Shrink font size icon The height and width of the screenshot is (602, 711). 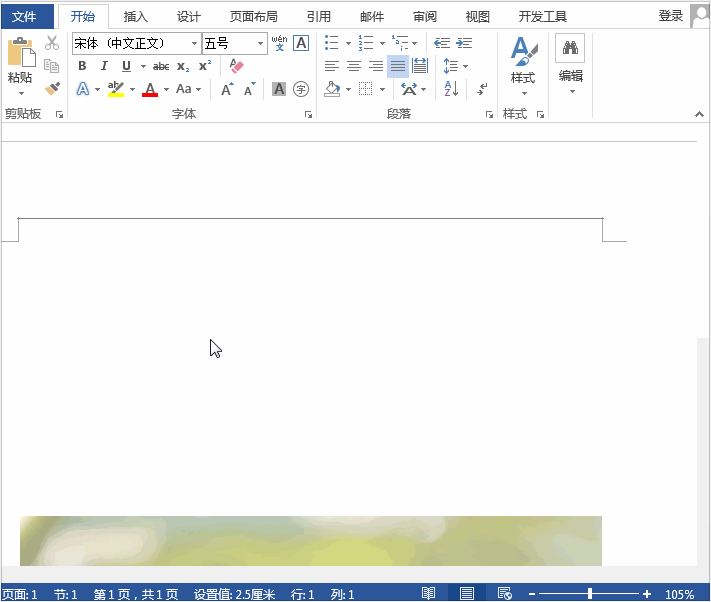[x=249, y=89]
